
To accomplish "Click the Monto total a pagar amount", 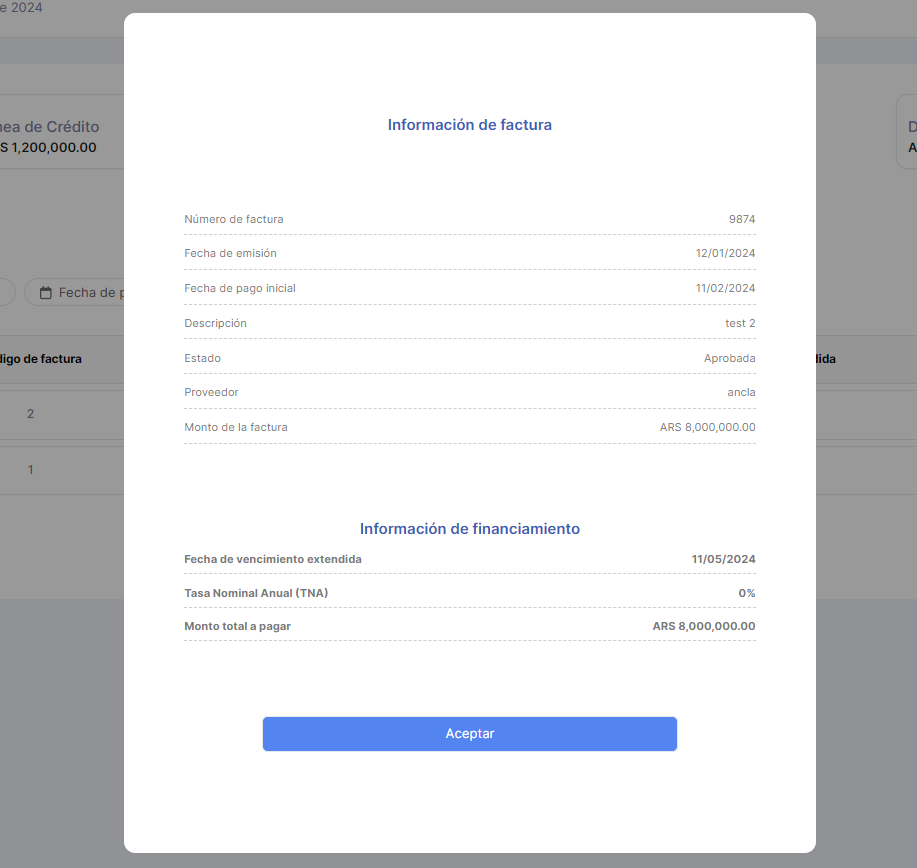I will point(703,627).
